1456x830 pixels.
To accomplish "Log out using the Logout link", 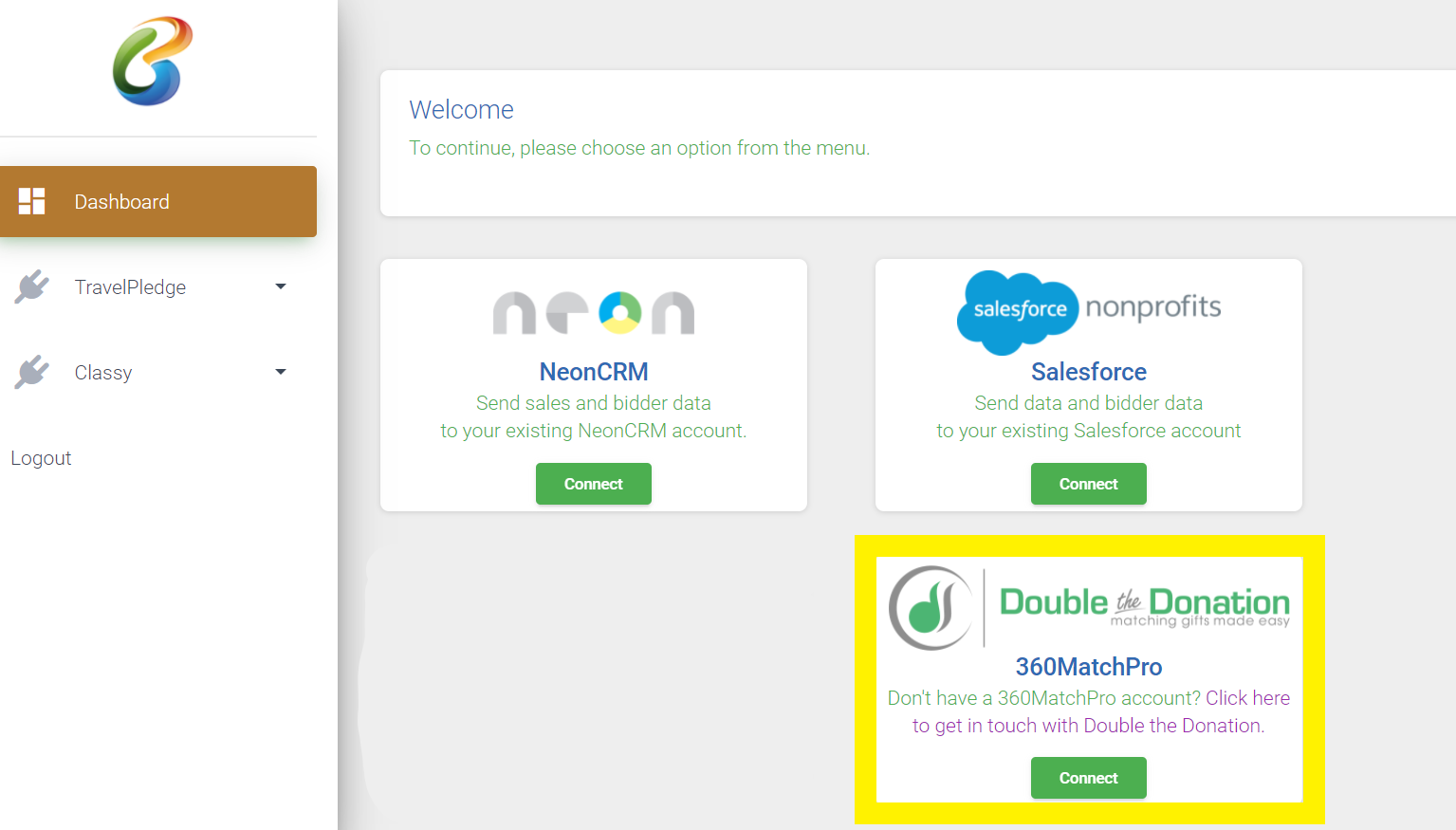I will 41,458.
